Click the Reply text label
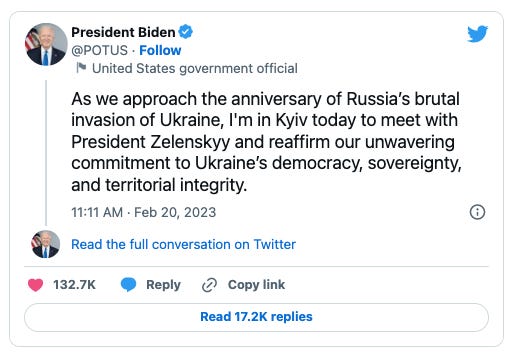Viewport: 520px width, 360px height. tap(163, 285)
